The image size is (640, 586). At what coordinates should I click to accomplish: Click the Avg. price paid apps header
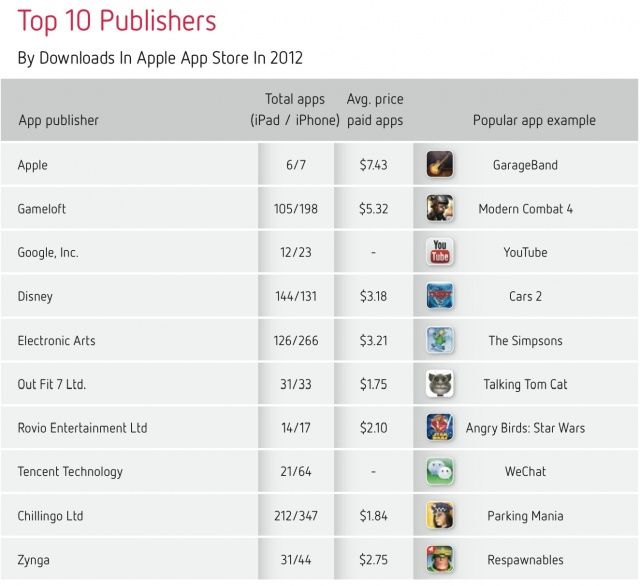point(373,110)
